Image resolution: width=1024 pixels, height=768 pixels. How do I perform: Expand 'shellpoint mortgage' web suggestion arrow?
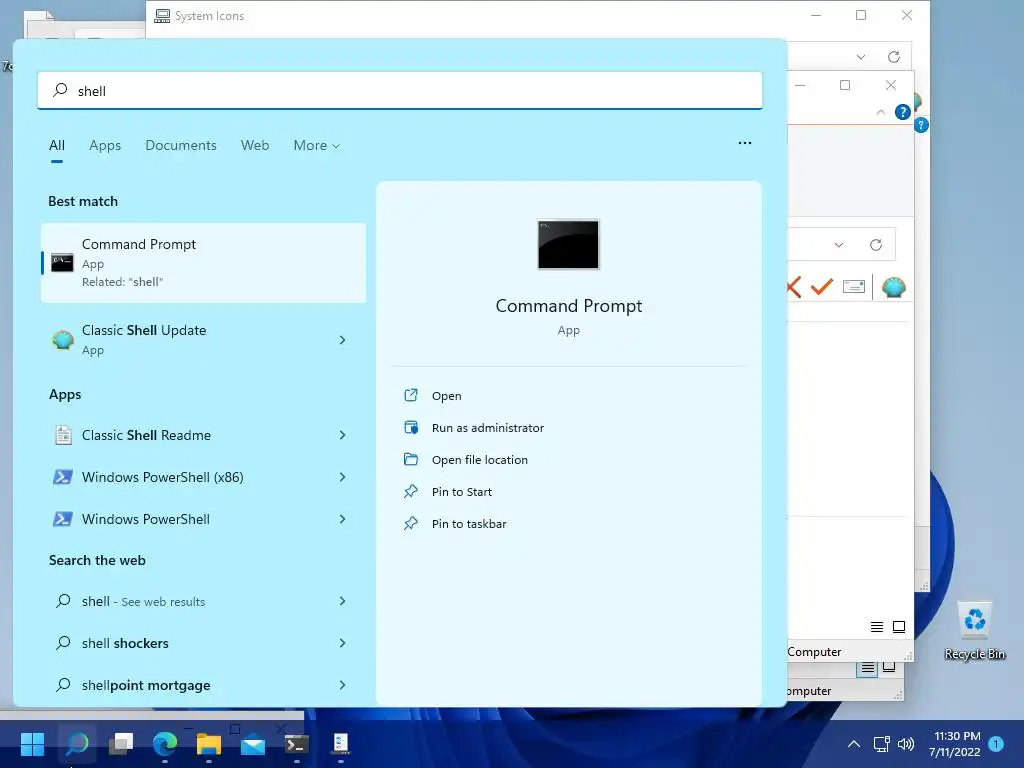click(342, 685)
